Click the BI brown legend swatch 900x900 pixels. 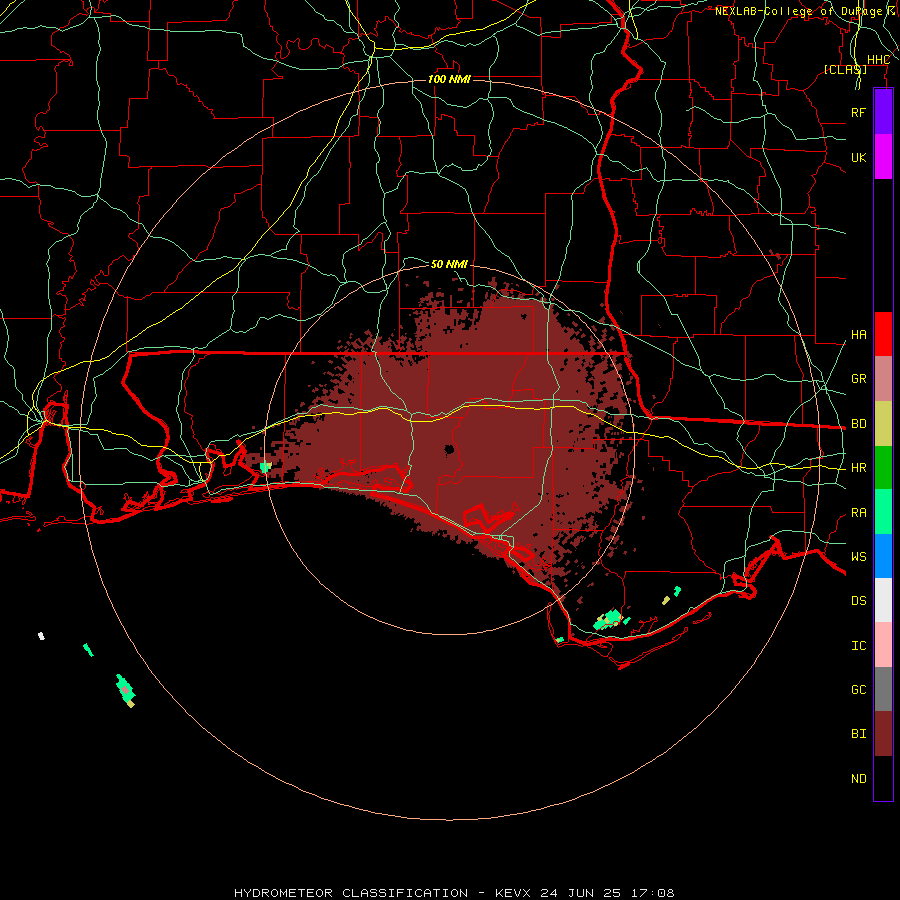coord(883,734)
